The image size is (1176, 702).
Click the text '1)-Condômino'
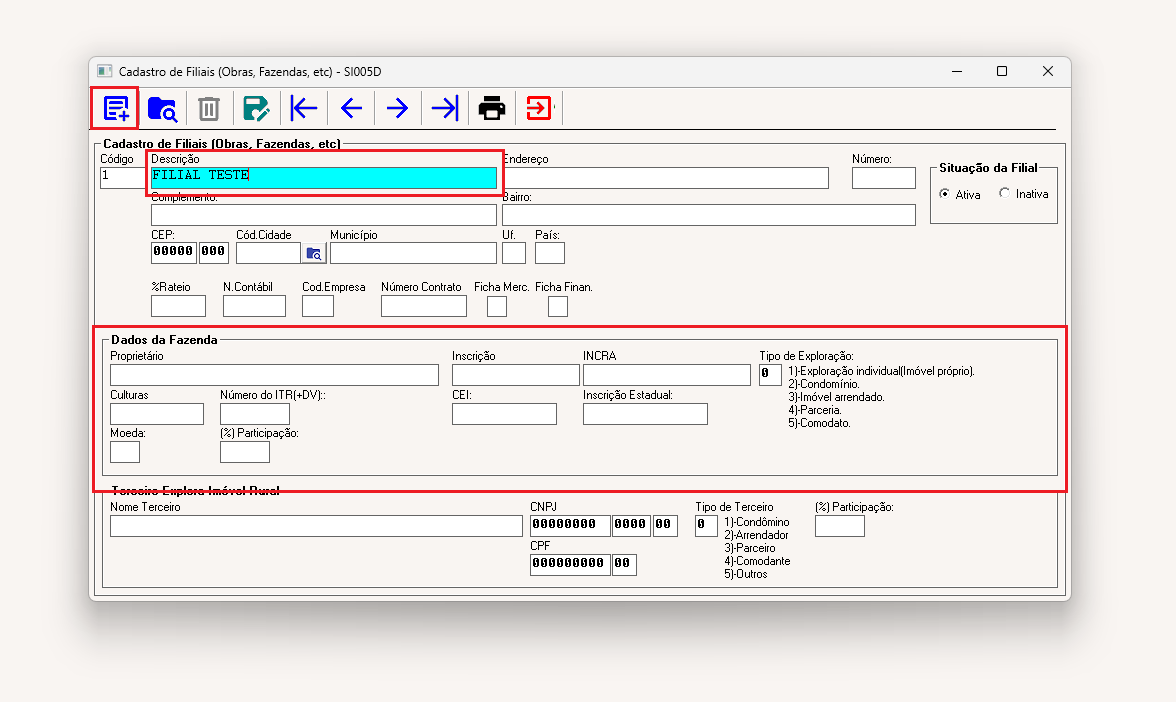pos(757,522)
